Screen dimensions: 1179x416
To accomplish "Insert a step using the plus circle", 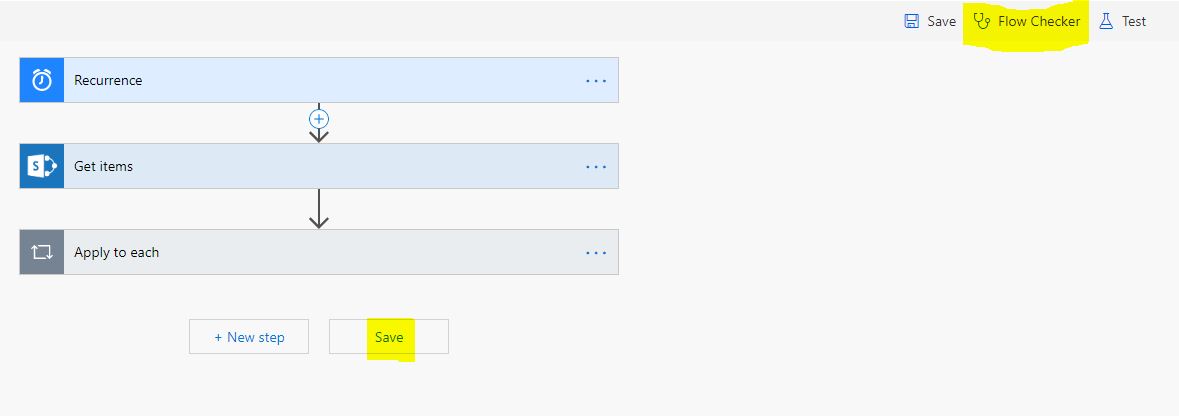I will coord(319,119).
